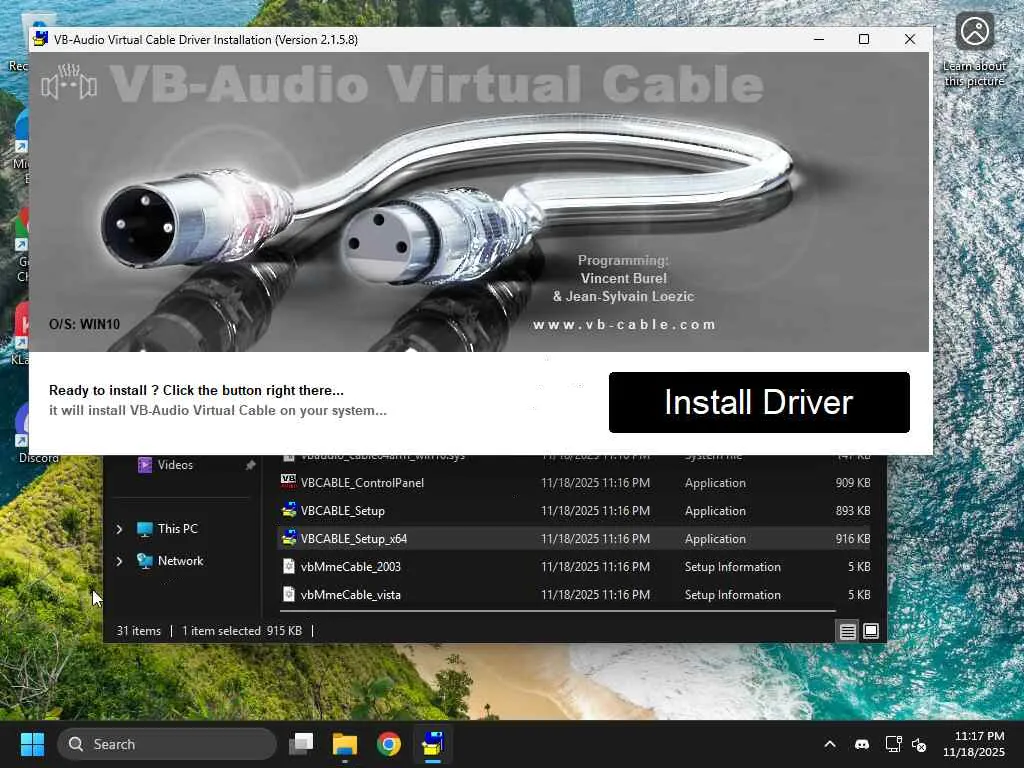Click the Discord tray icon
This screenshot has height=768, width=1024.
(862, 744)
